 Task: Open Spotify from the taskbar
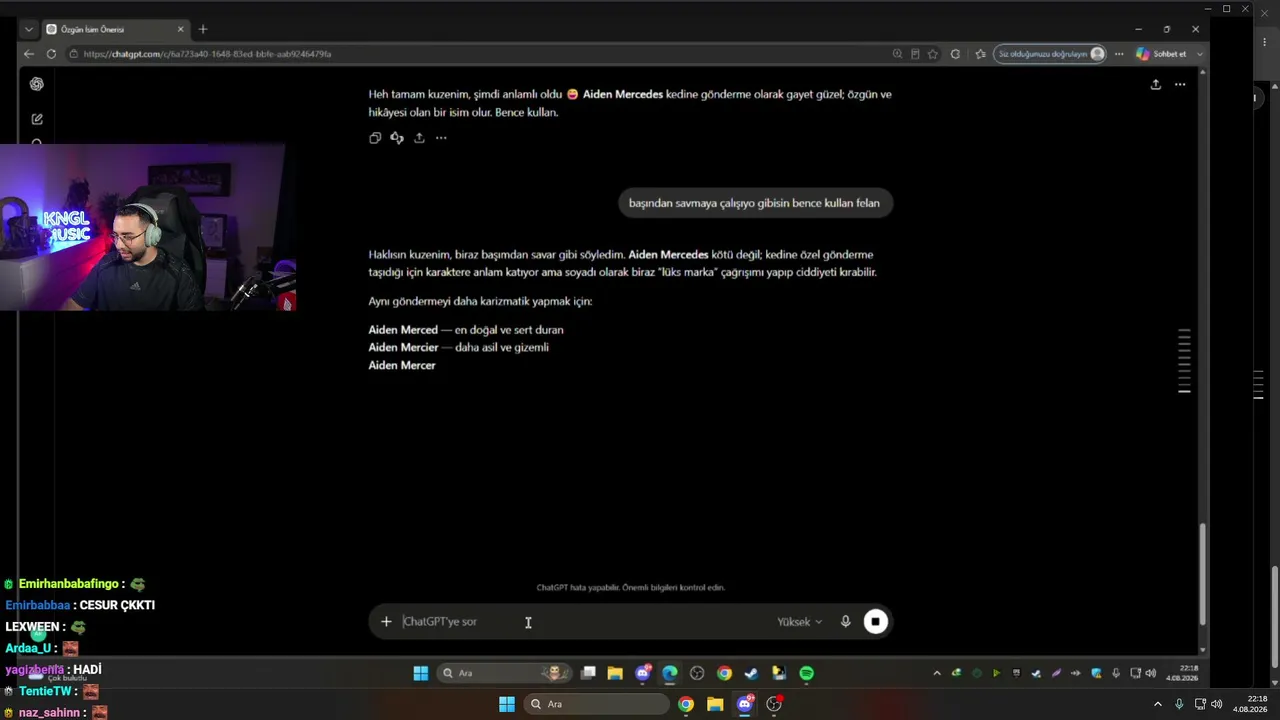click(x=807, y=673)
